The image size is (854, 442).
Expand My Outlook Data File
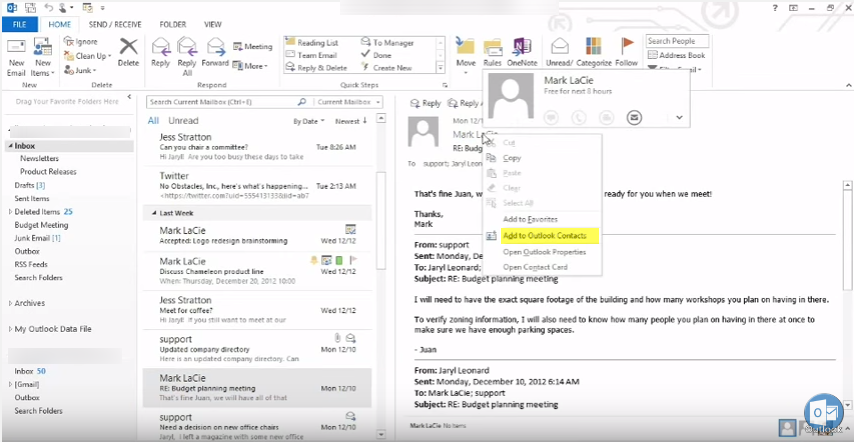click(10, 329)
